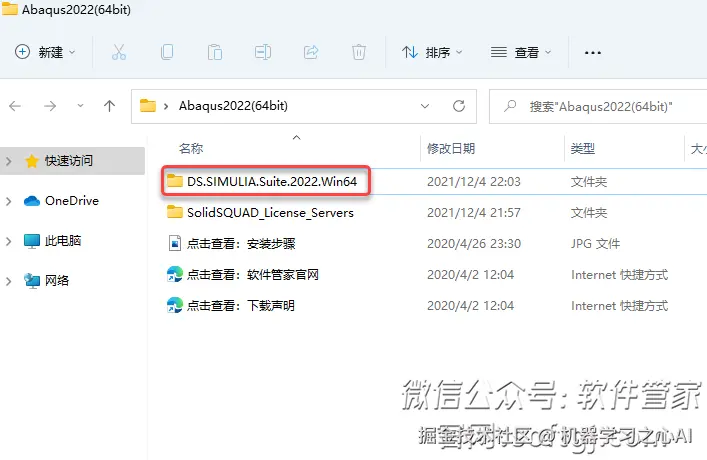Open the 新建 new item dropdown

[x=45, y=52]
